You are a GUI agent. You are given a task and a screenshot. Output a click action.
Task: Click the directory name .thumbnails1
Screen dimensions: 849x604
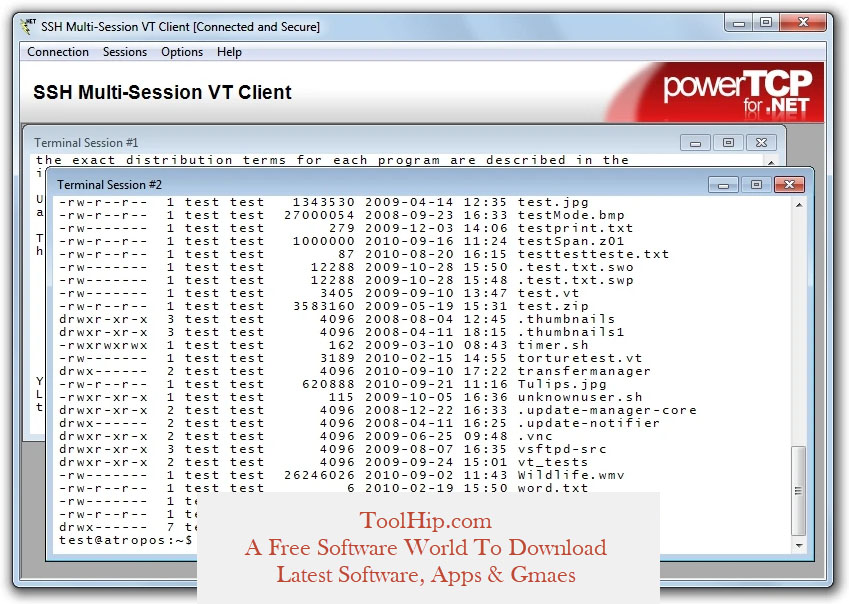pyautogui.click(x=571, y=332)
